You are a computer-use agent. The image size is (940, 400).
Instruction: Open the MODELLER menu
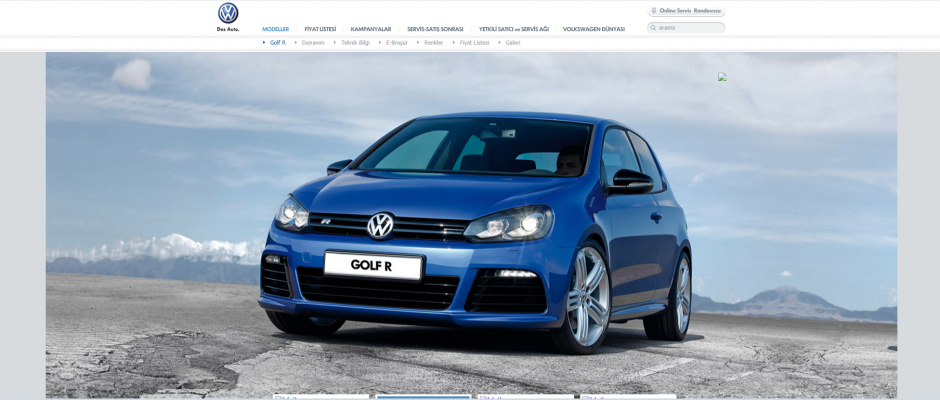[x=275, y=29]
